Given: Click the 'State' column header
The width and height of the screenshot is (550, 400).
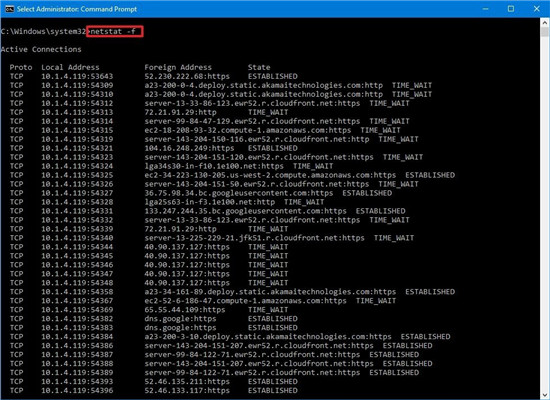Looking at the screenshot, I should tap(259, 67).
